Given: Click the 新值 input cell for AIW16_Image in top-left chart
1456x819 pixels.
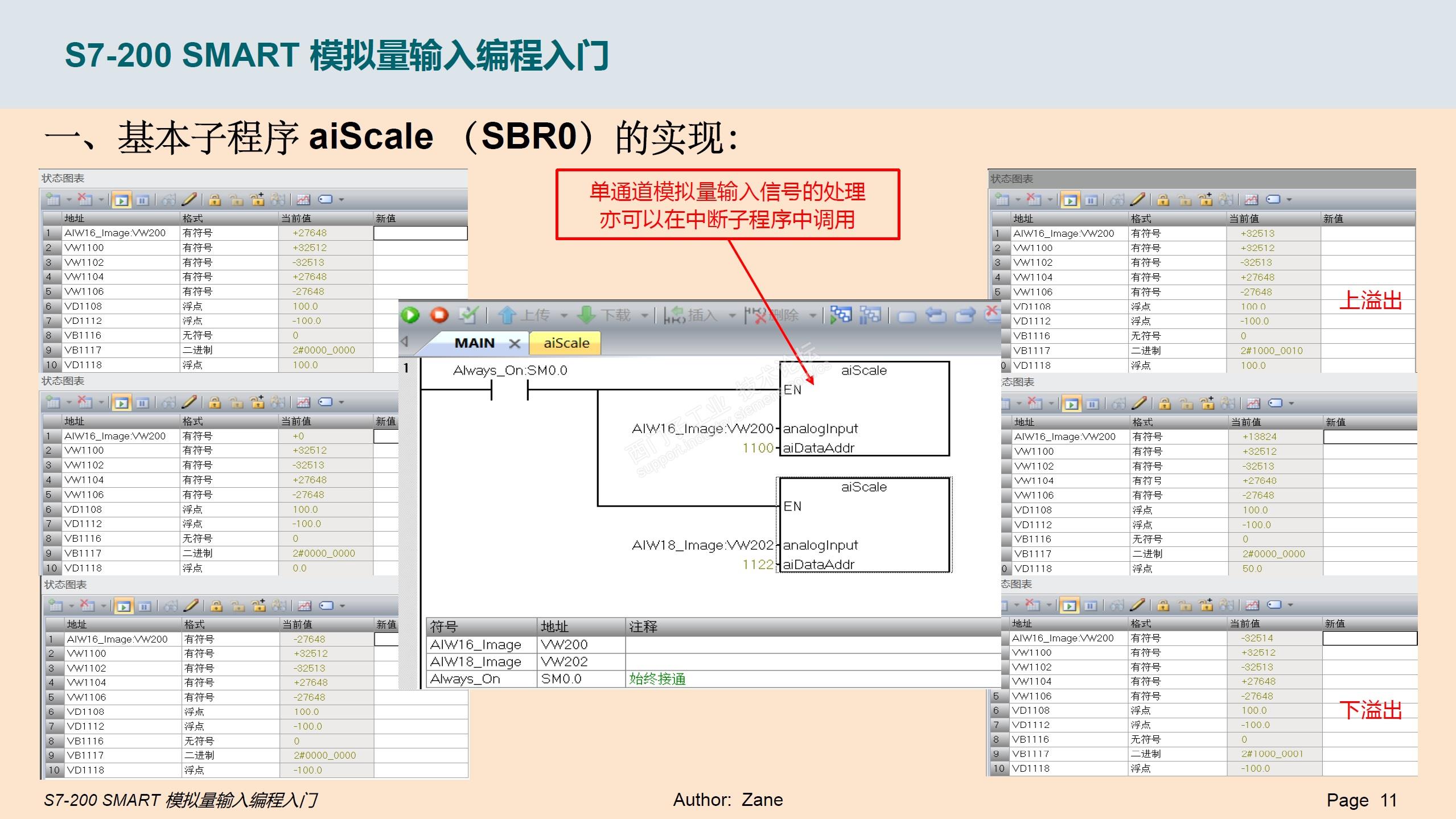Looking at the screenshot, I should [420, 233].
